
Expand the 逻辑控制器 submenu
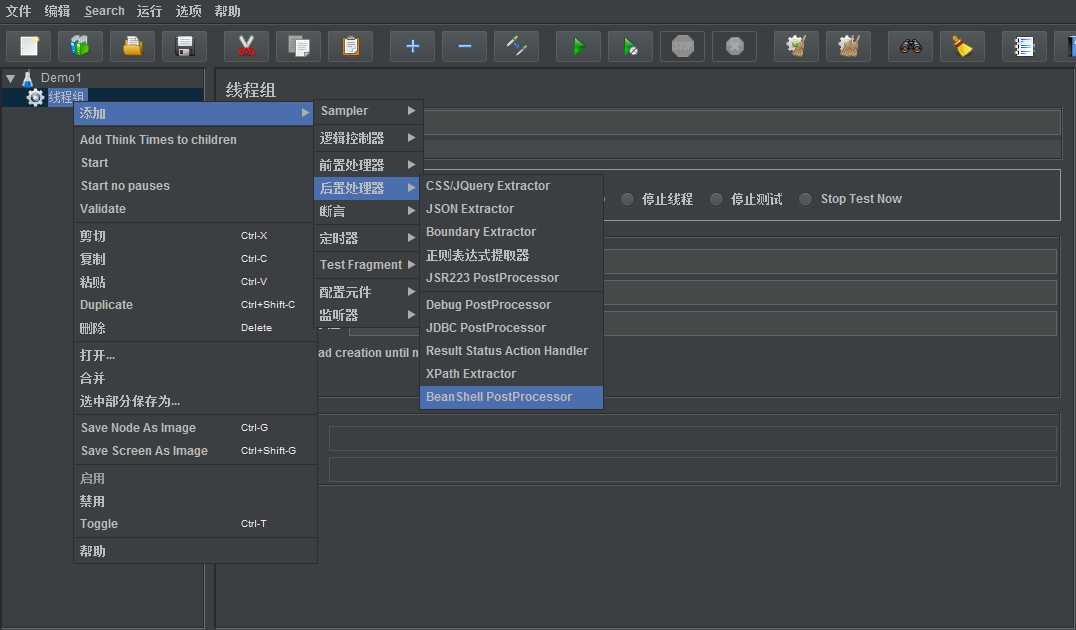point(368,138)
